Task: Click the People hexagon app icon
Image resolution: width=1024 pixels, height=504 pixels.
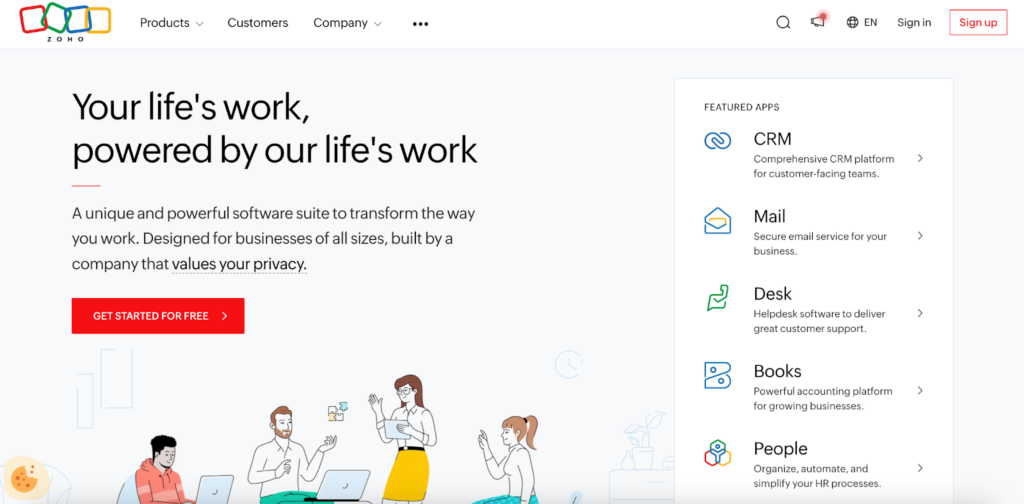Action: point(717,452)
